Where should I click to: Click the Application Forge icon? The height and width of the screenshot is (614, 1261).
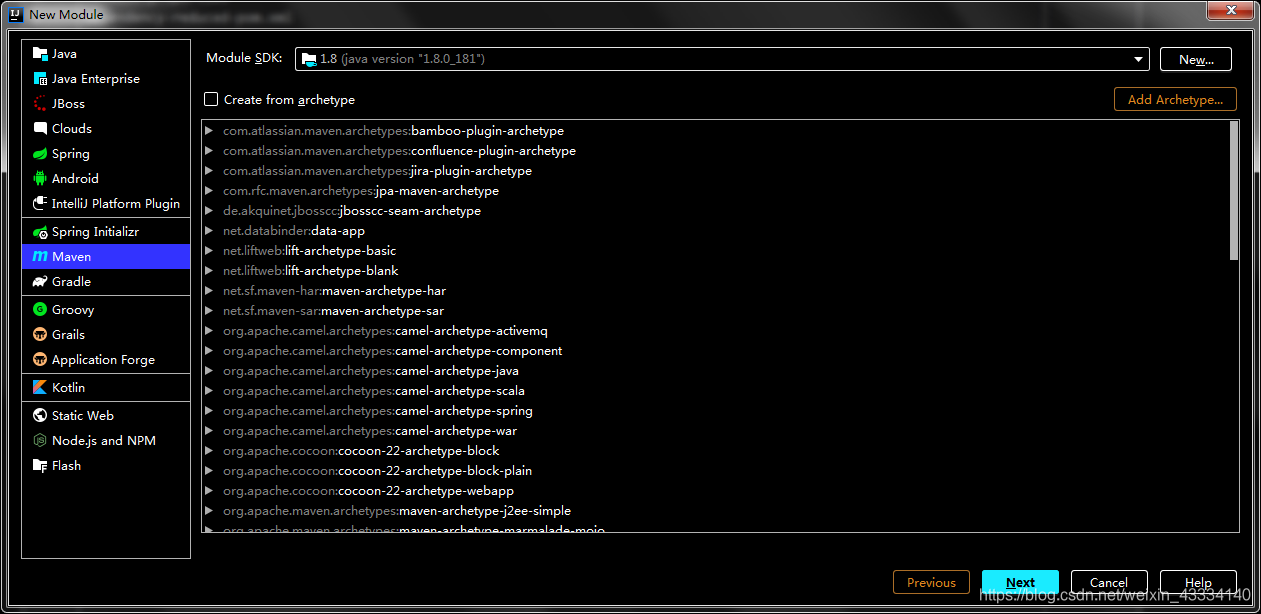point(40,360)
